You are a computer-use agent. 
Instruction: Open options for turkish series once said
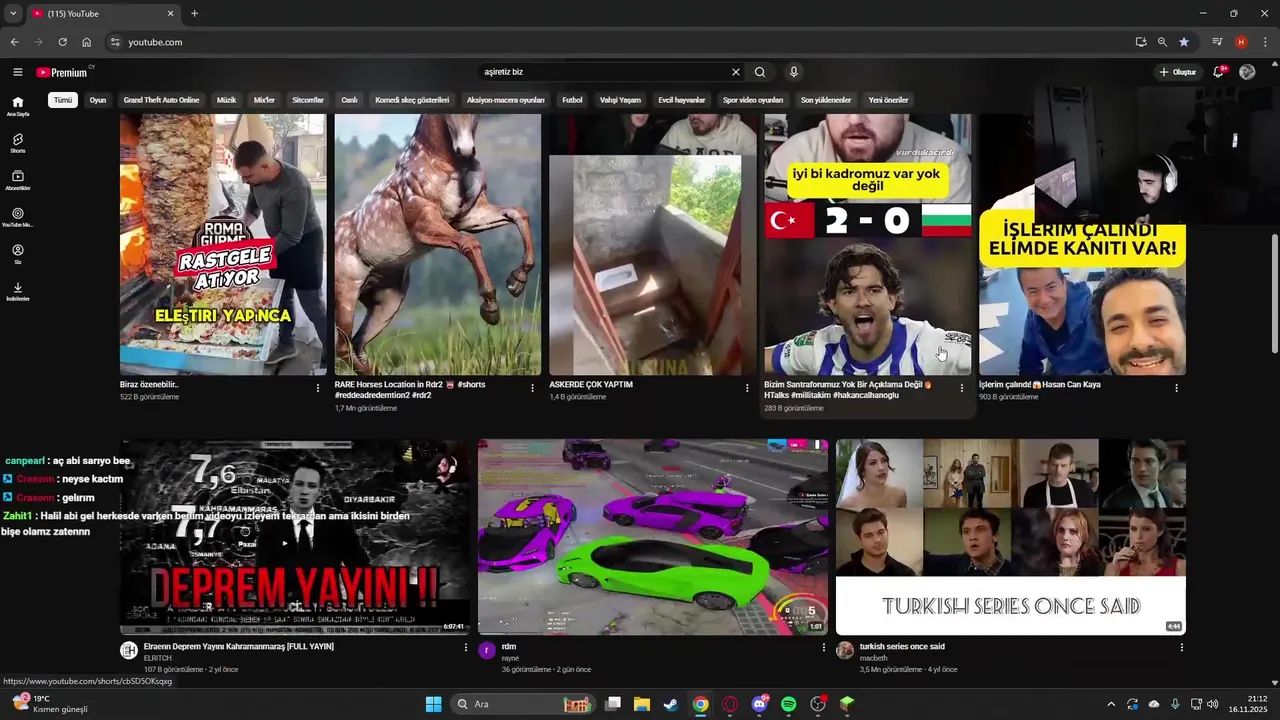tap(1181, 648)
